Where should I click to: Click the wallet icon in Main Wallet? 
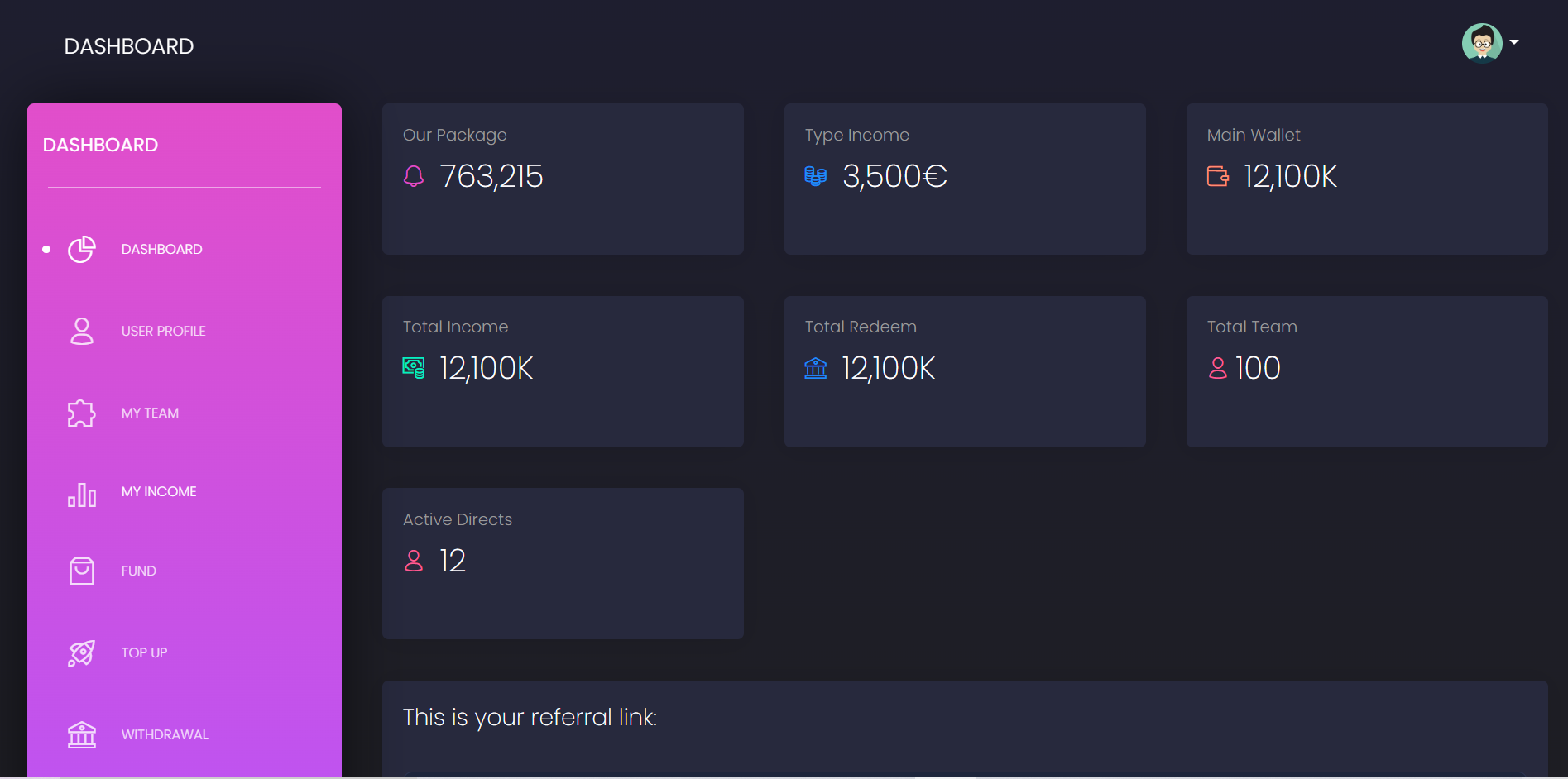[x=1218, y=176]
